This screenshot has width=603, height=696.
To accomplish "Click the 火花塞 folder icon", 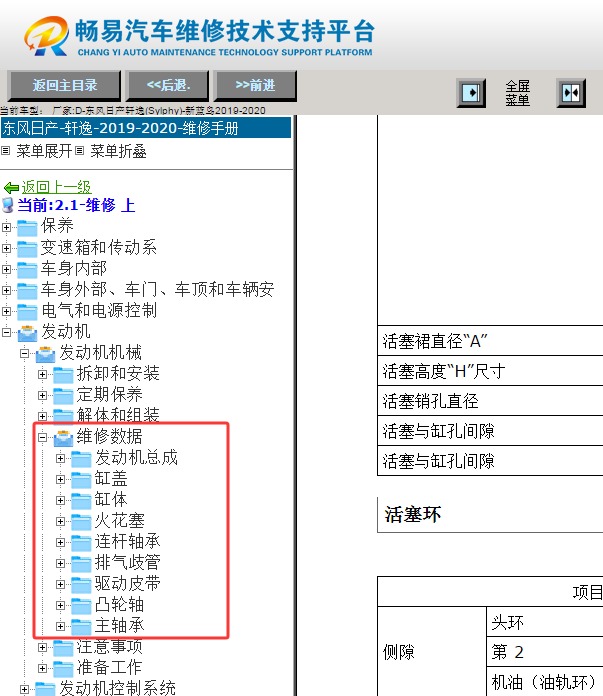I will 81,522.
